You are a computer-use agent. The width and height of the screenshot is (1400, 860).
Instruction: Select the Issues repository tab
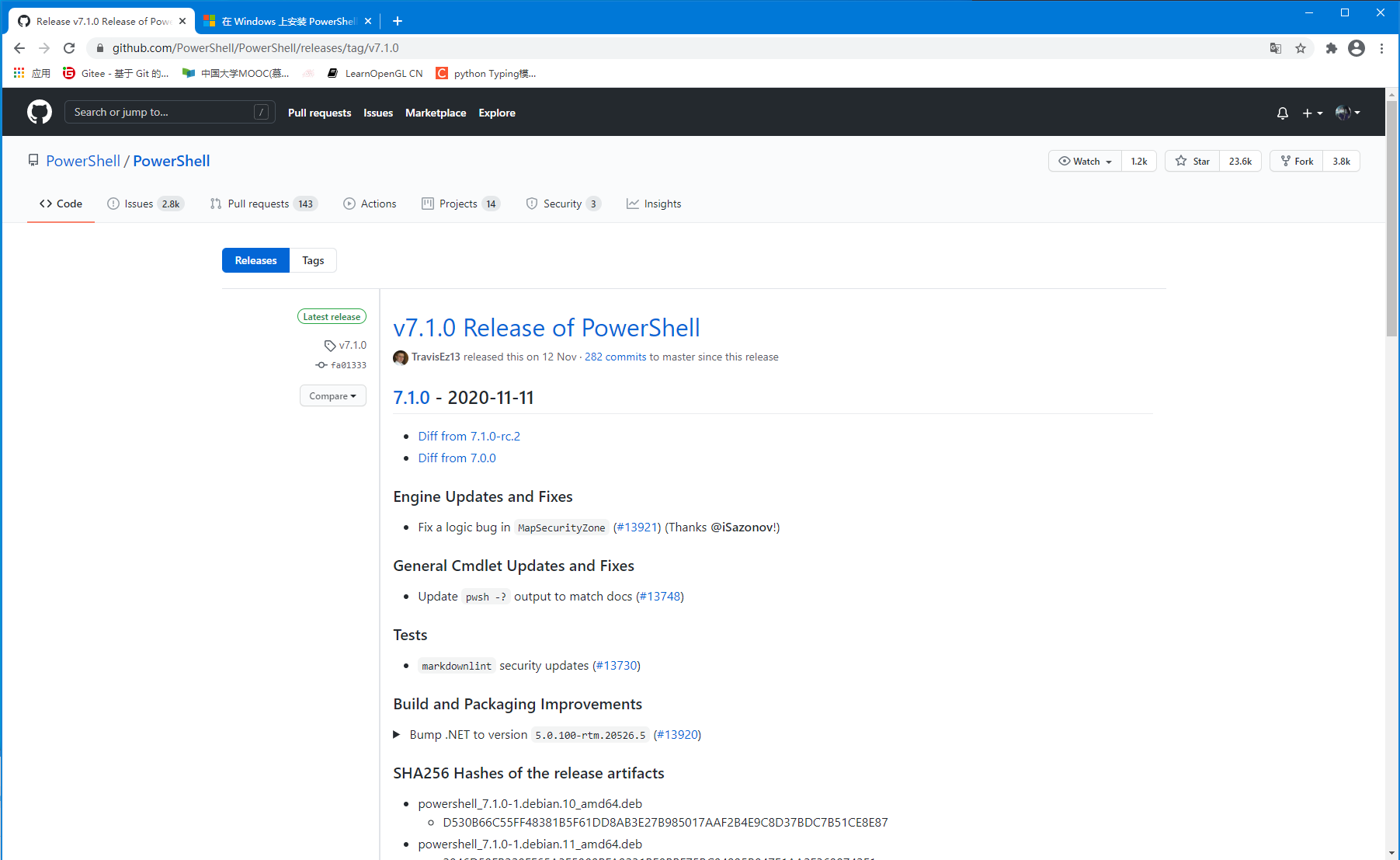pyautogui.click(x=146, y=204)
